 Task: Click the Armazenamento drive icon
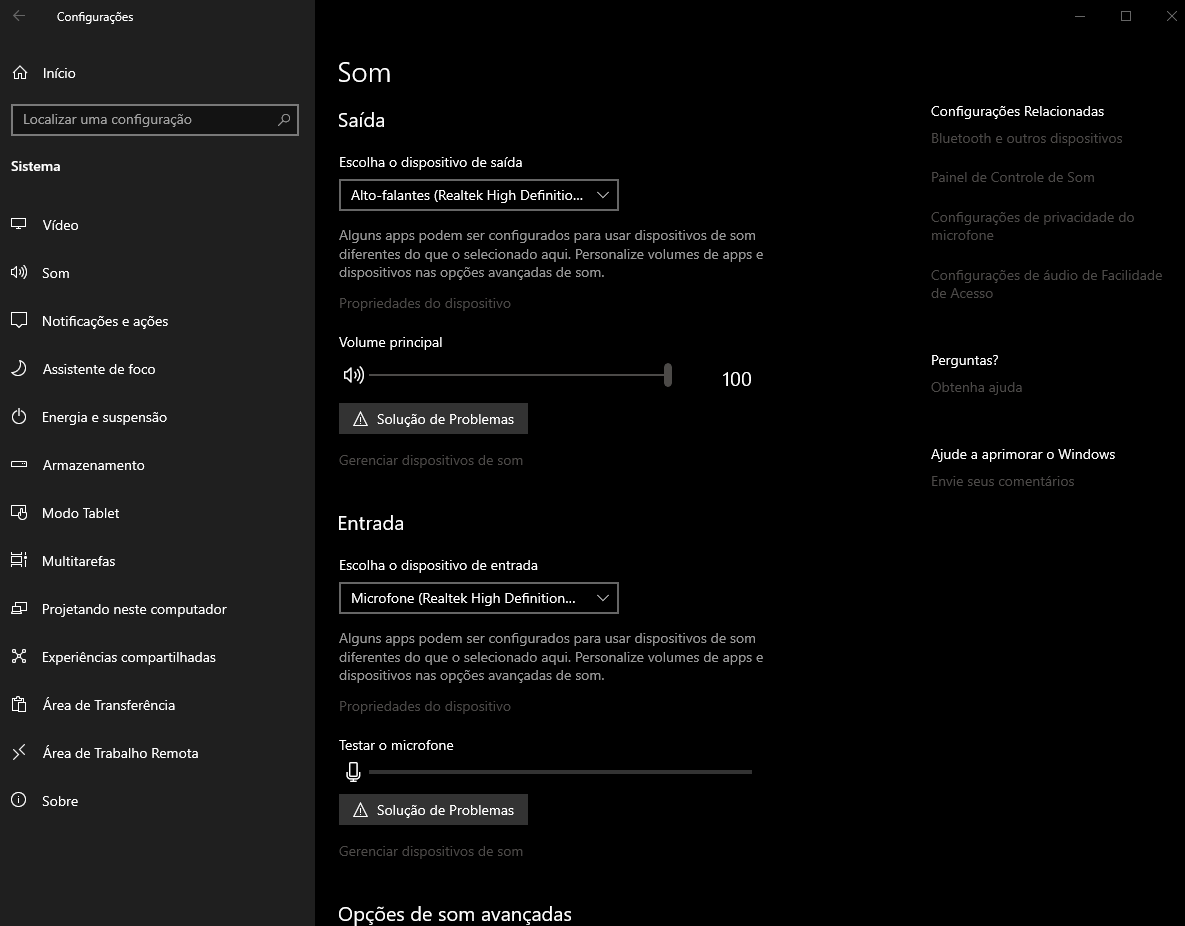(19, 464)
